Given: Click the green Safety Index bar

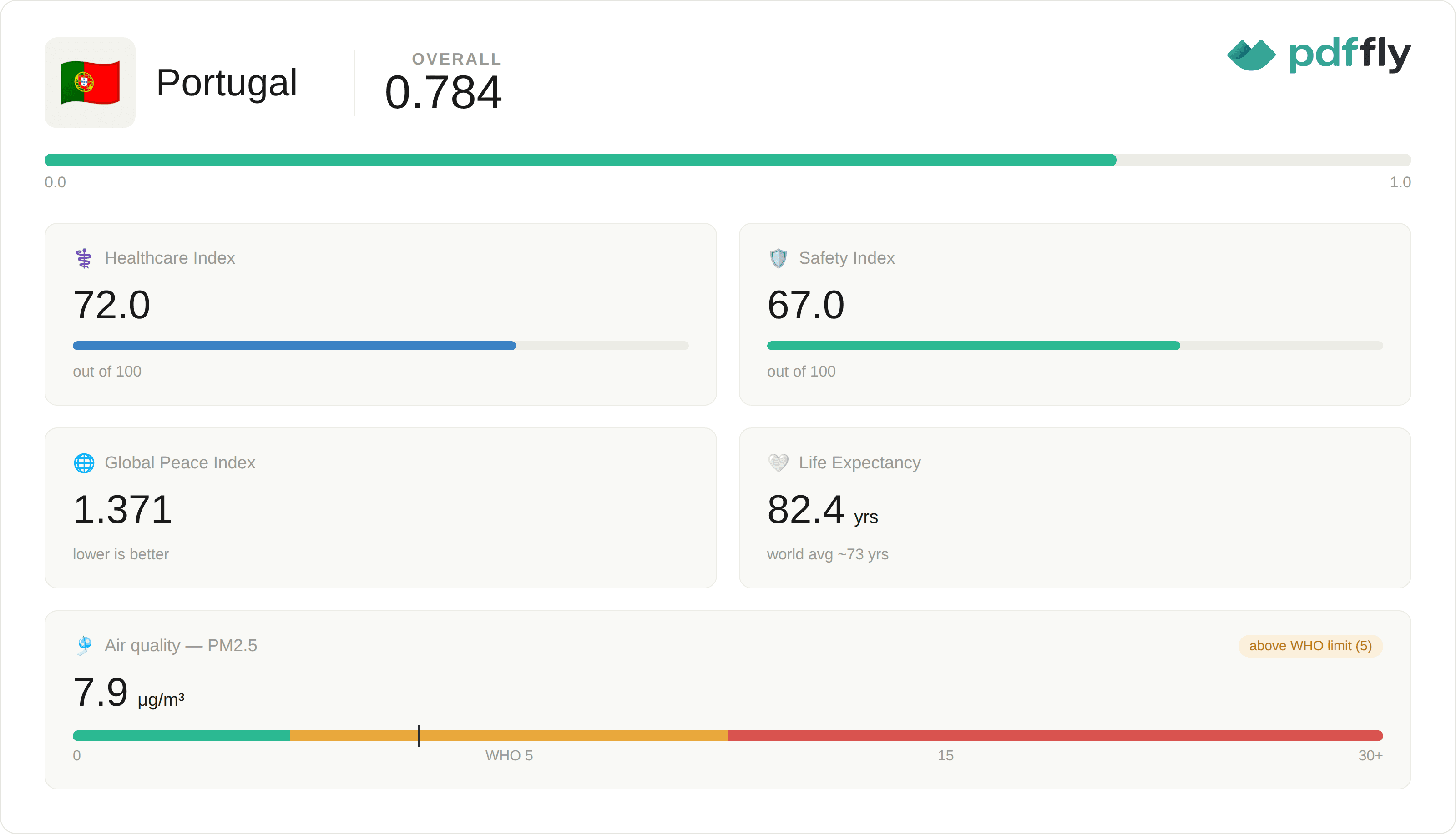Looking at the screenshot, I should [974, 346].
